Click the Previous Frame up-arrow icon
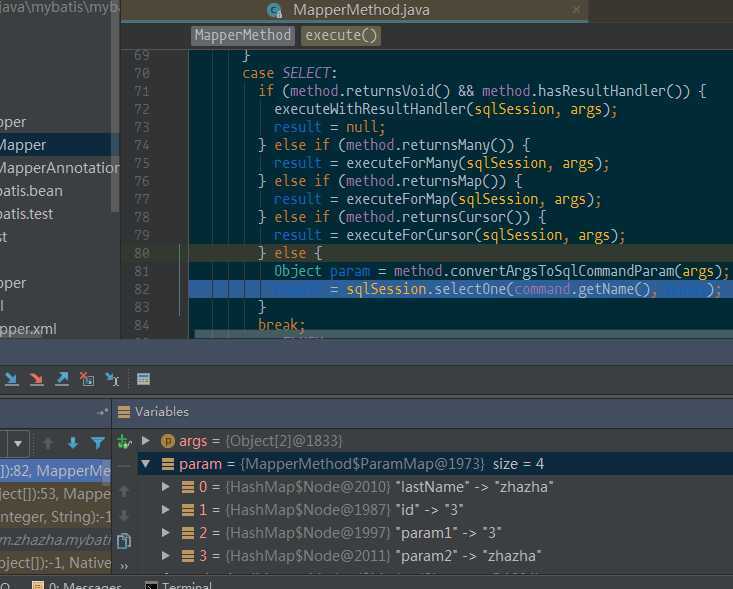 (x=48, y=443)
